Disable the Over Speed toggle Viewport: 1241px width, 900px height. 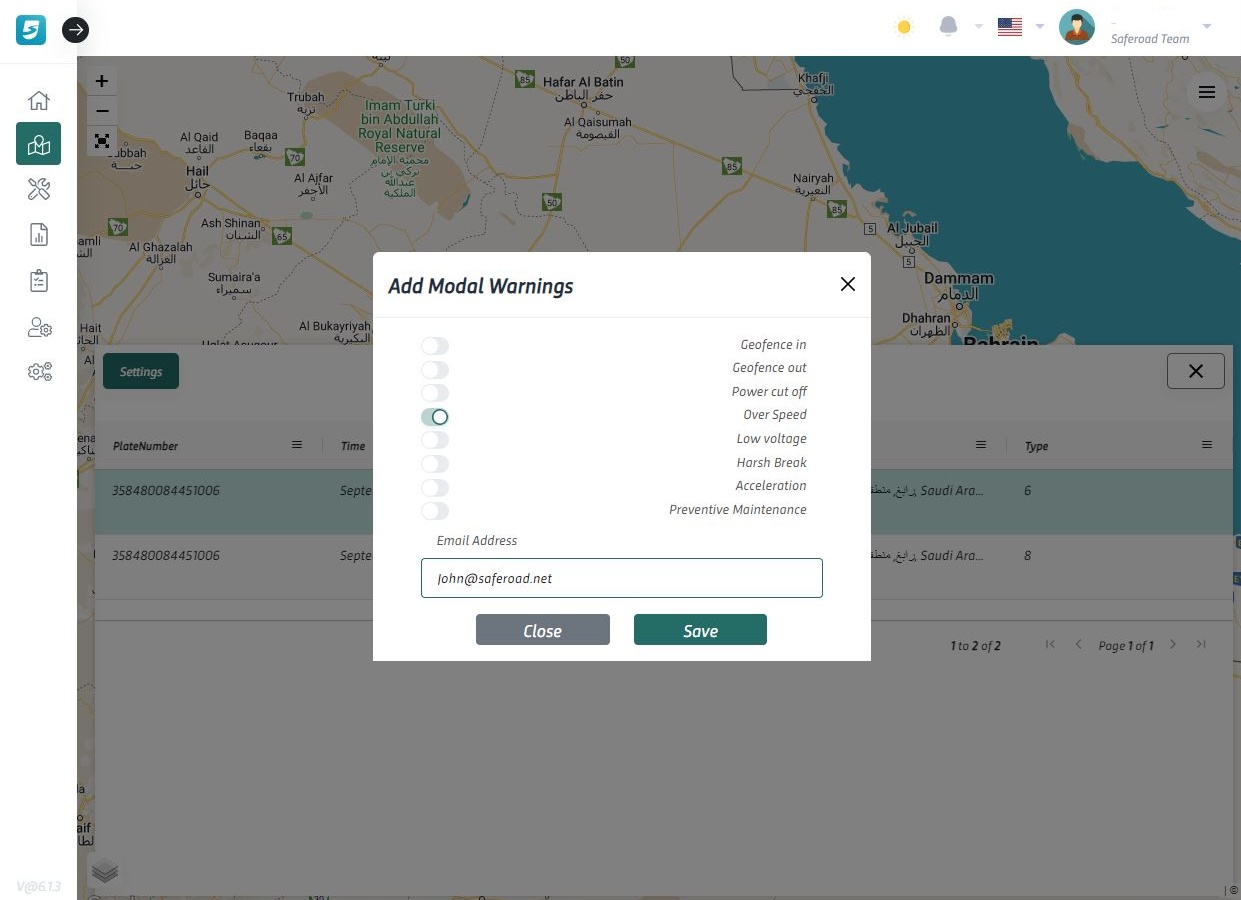click(435, 417)
